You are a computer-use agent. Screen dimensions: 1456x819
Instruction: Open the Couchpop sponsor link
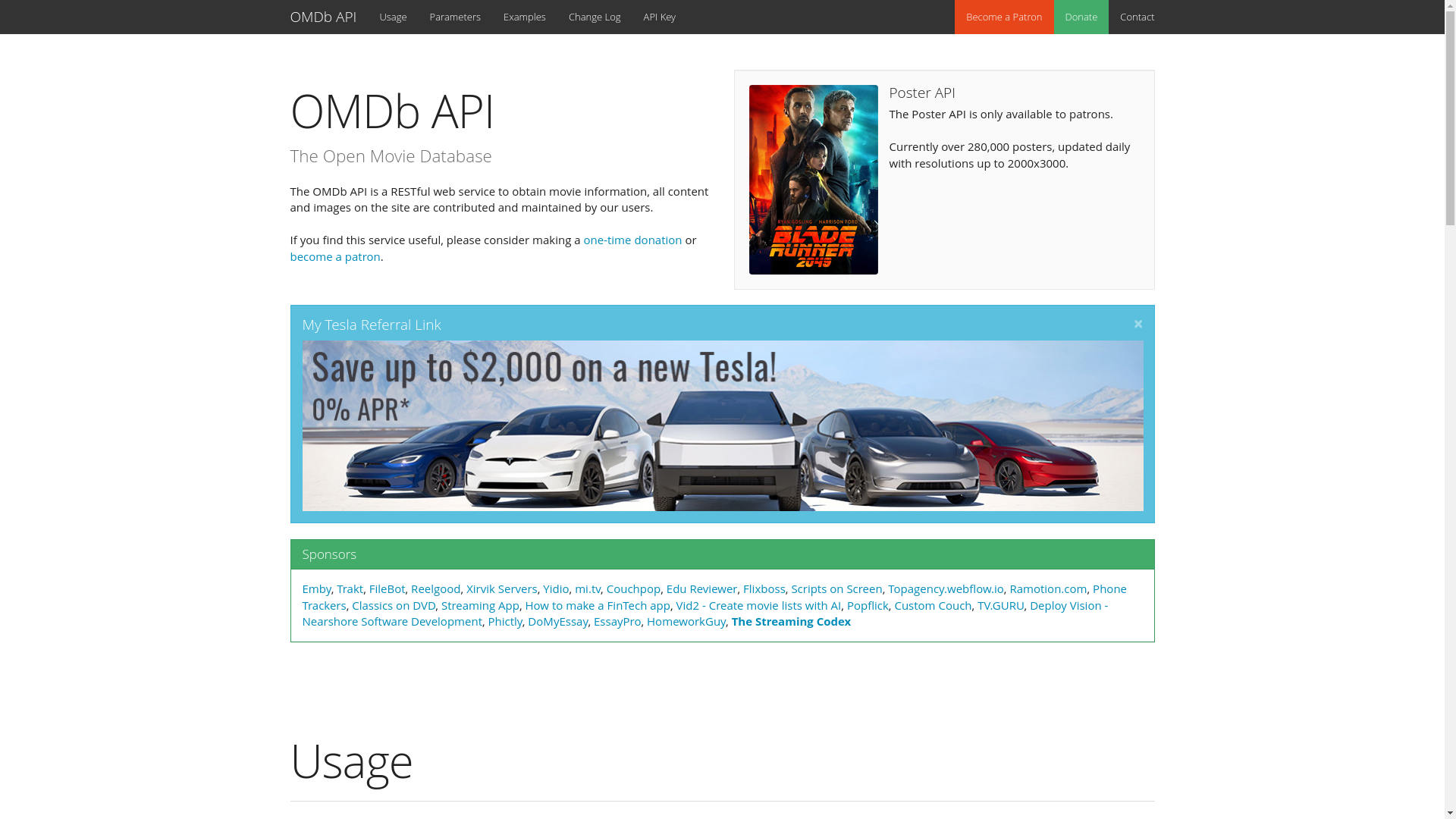(x=633, y=588)
